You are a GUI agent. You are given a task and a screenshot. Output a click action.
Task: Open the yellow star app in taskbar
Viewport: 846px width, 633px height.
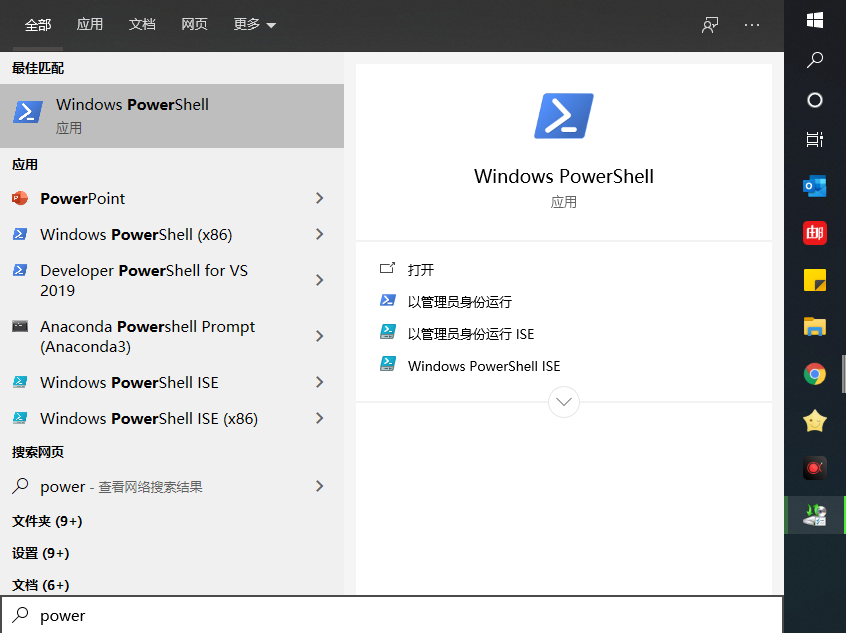pos(815,421)
